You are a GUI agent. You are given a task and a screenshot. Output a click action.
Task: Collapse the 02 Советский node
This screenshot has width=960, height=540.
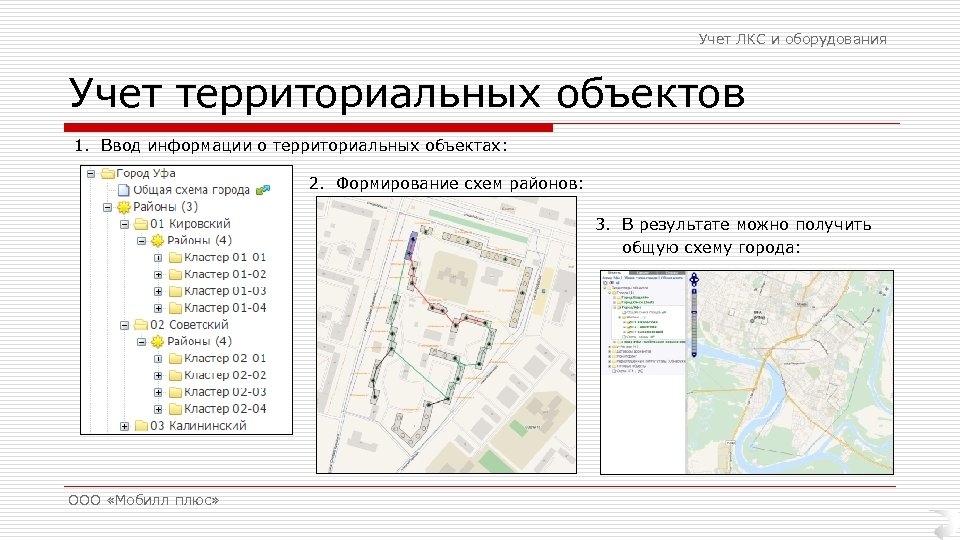pyautogui.click(x=124, y=326)
